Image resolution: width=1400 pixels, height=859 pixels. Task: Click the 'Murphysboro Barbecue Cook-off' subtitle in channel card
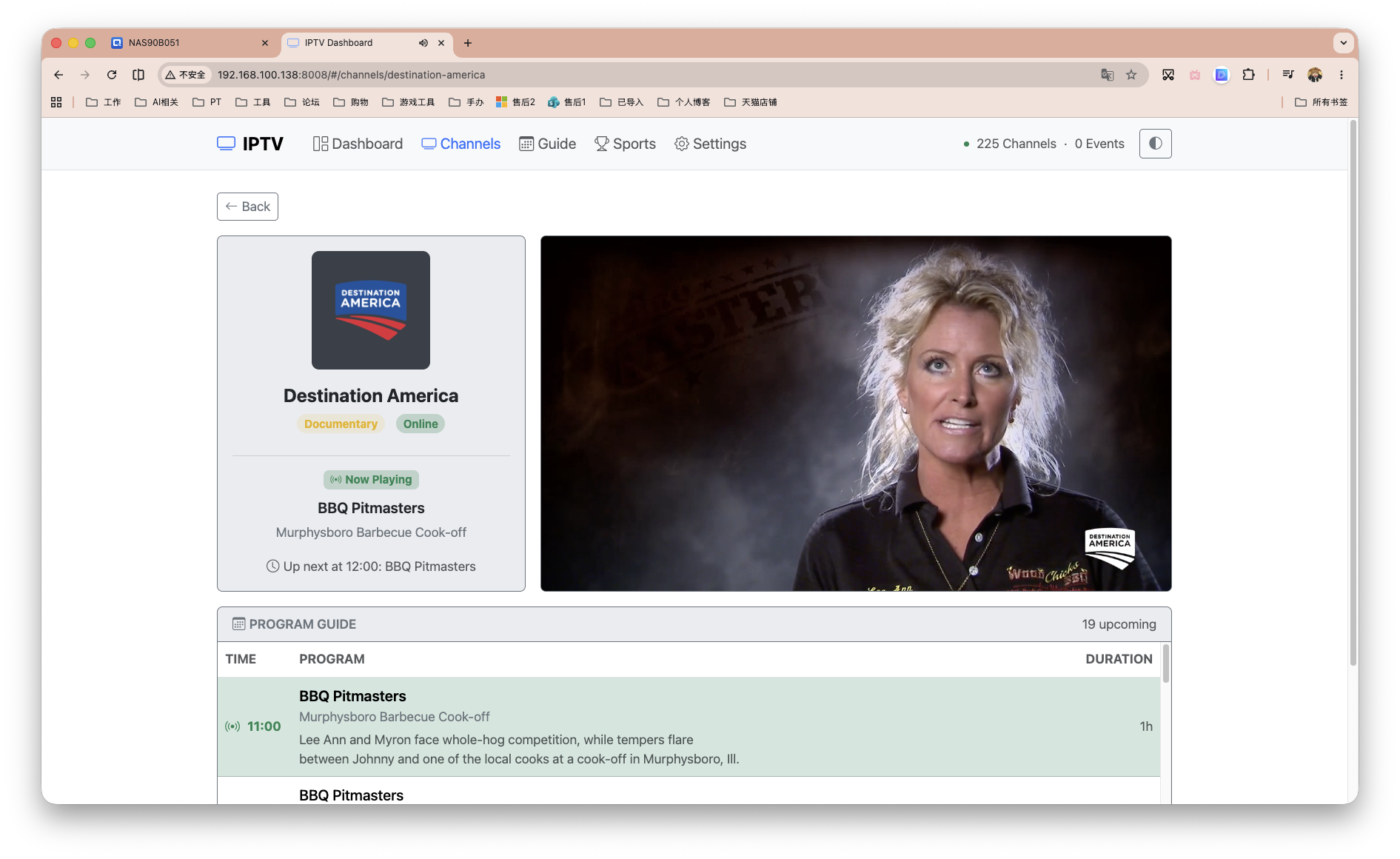tap(371, 532)
